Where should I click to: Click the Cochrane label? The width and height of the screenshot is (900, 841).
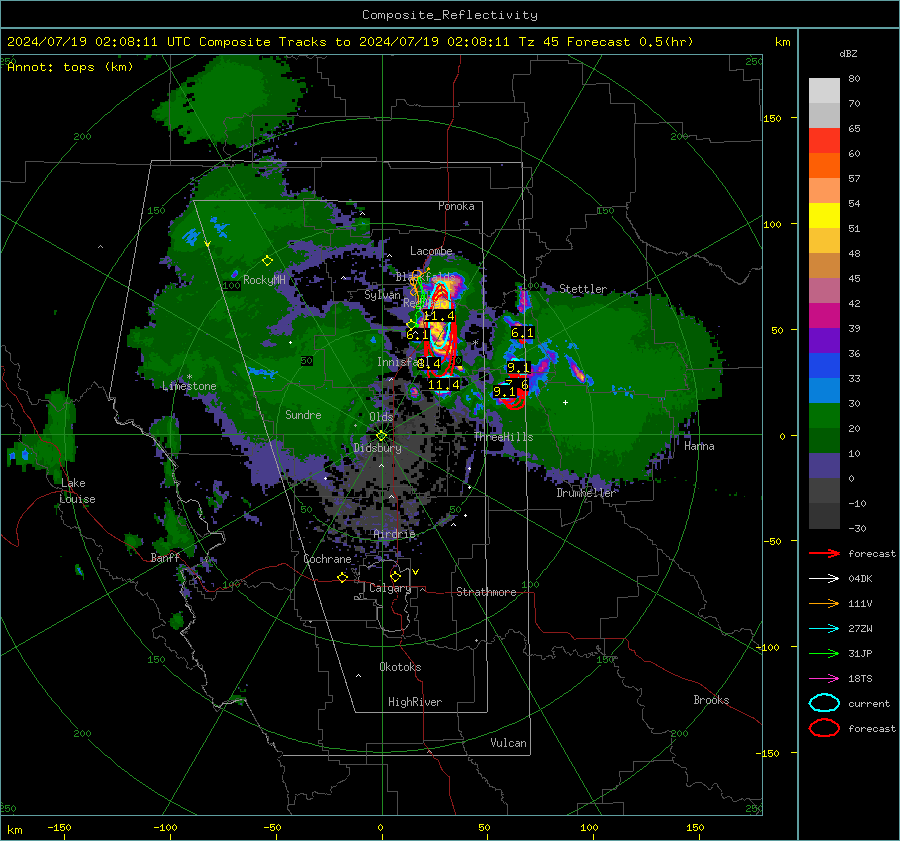327,559
